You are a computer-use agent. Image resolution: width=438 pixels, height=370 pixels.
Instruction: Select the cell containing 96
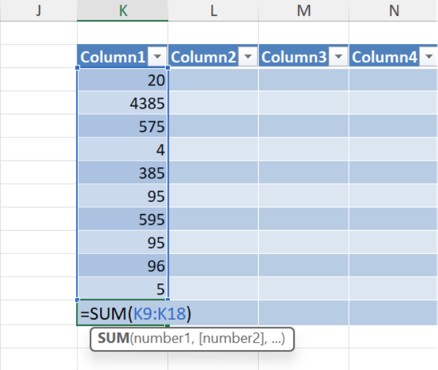(123, 266)
